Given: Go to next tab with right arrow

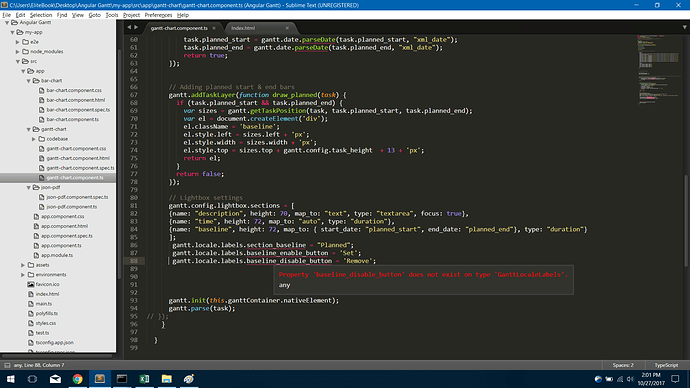Looking at the screenshot, I should click(136, 27).
